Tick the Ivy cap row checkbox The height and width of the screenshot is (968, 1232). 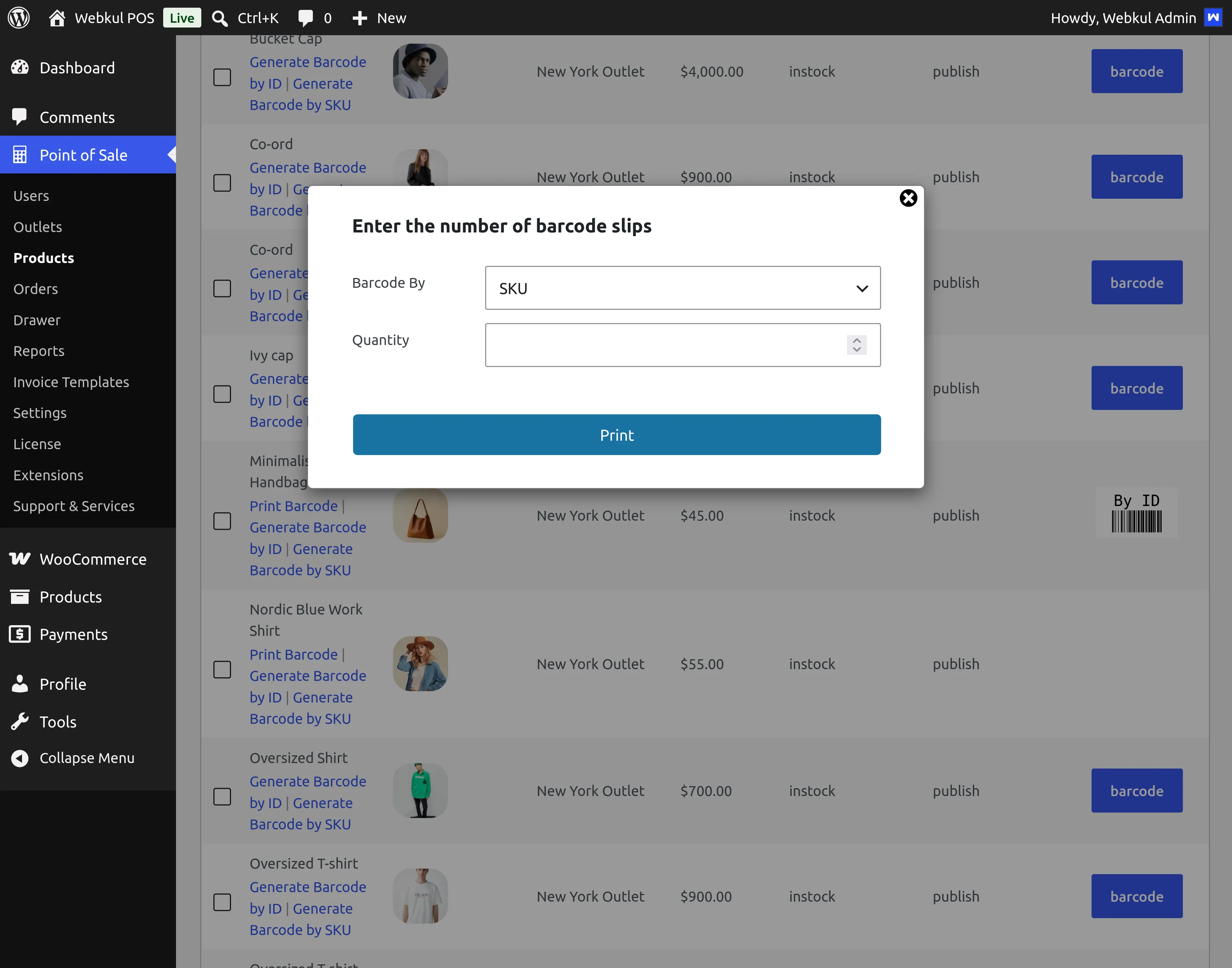(222, 394)
